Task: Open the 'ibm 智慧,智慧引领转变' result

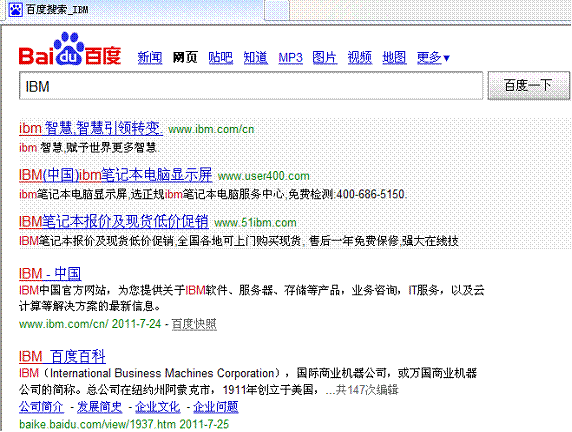Action: tap(91, 128)
